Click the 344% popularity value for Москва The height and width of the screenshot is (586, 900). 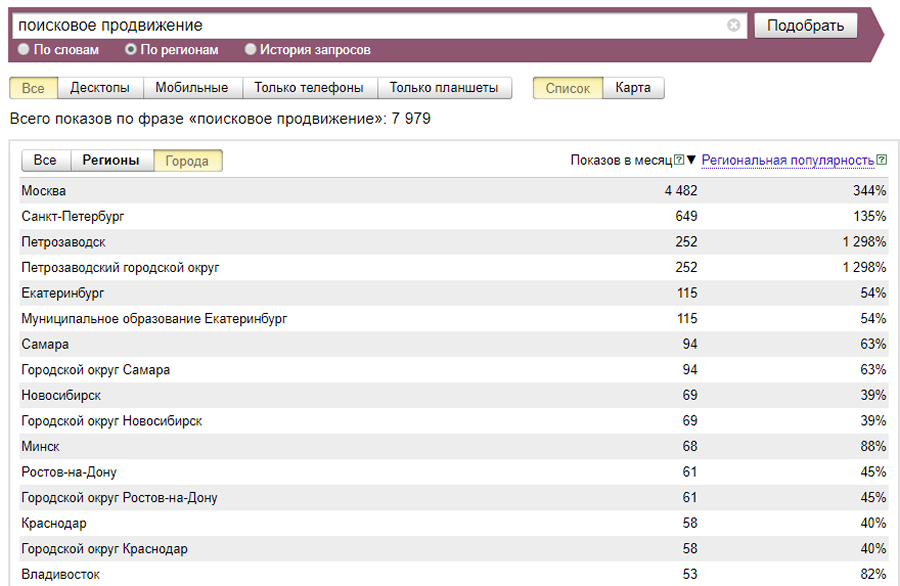[x=870, y=191]
